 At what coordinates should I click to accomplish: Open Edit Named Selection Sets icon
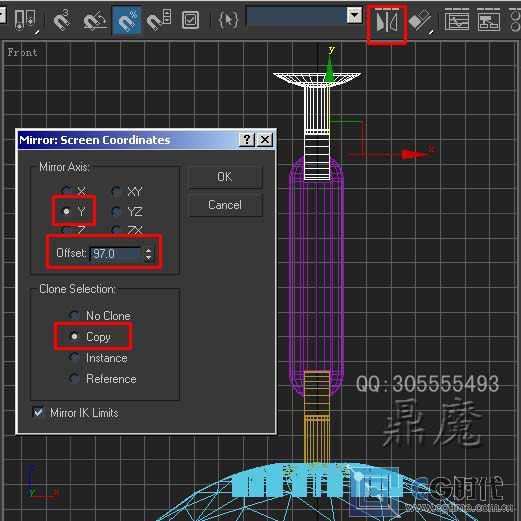point(190,21)
